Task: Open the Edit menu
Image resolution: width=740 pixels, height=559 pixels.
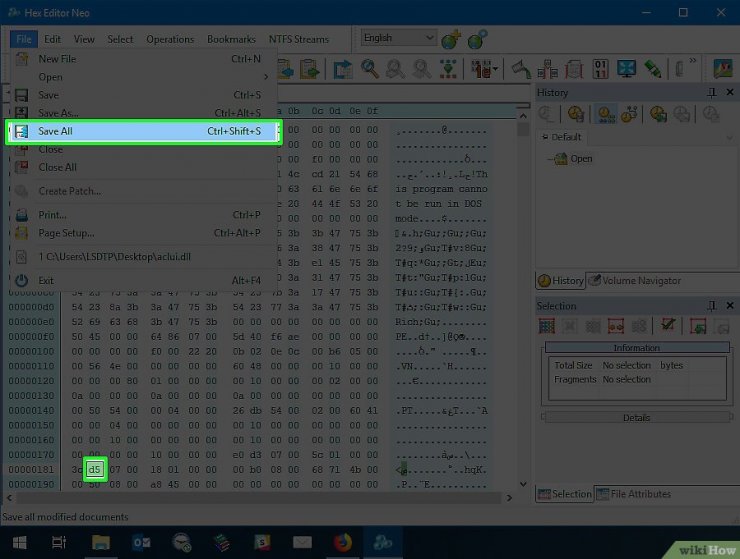Action: pos(52,39)
